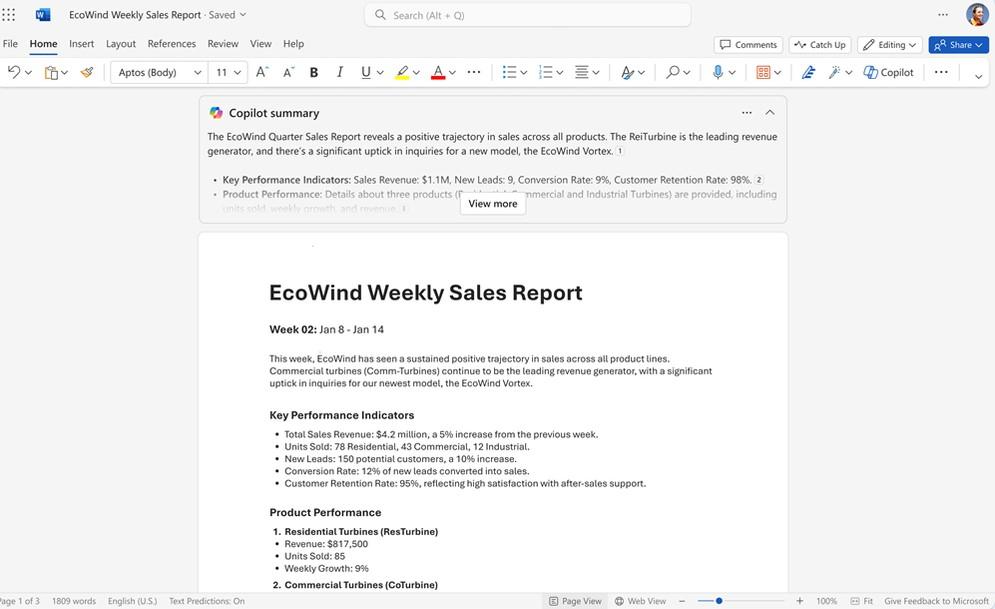Toggle bold formatting

[x=314, y=72]
